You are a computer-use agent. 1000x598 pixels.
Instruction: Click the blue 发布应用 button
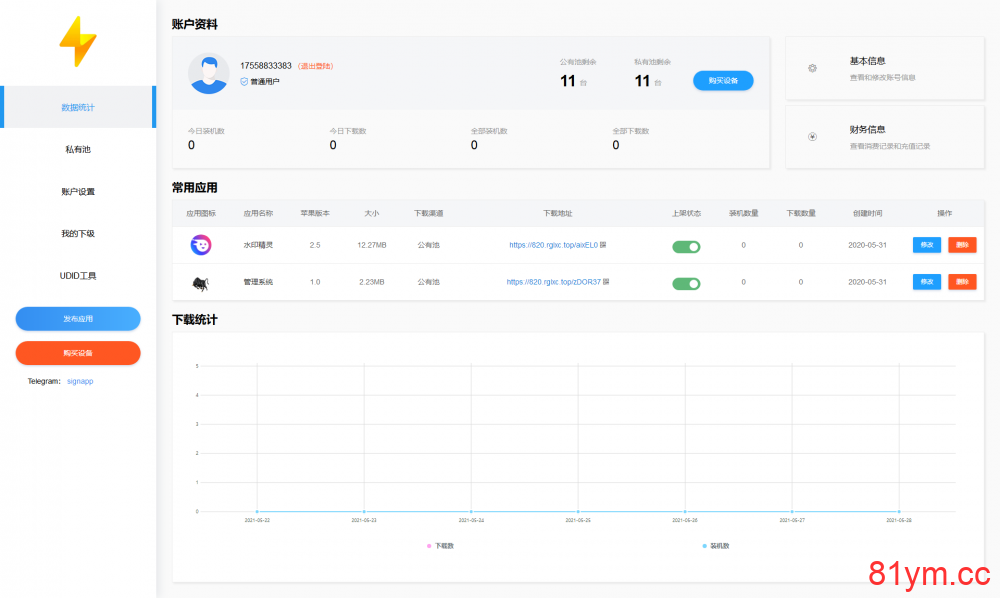pos(78,318)
